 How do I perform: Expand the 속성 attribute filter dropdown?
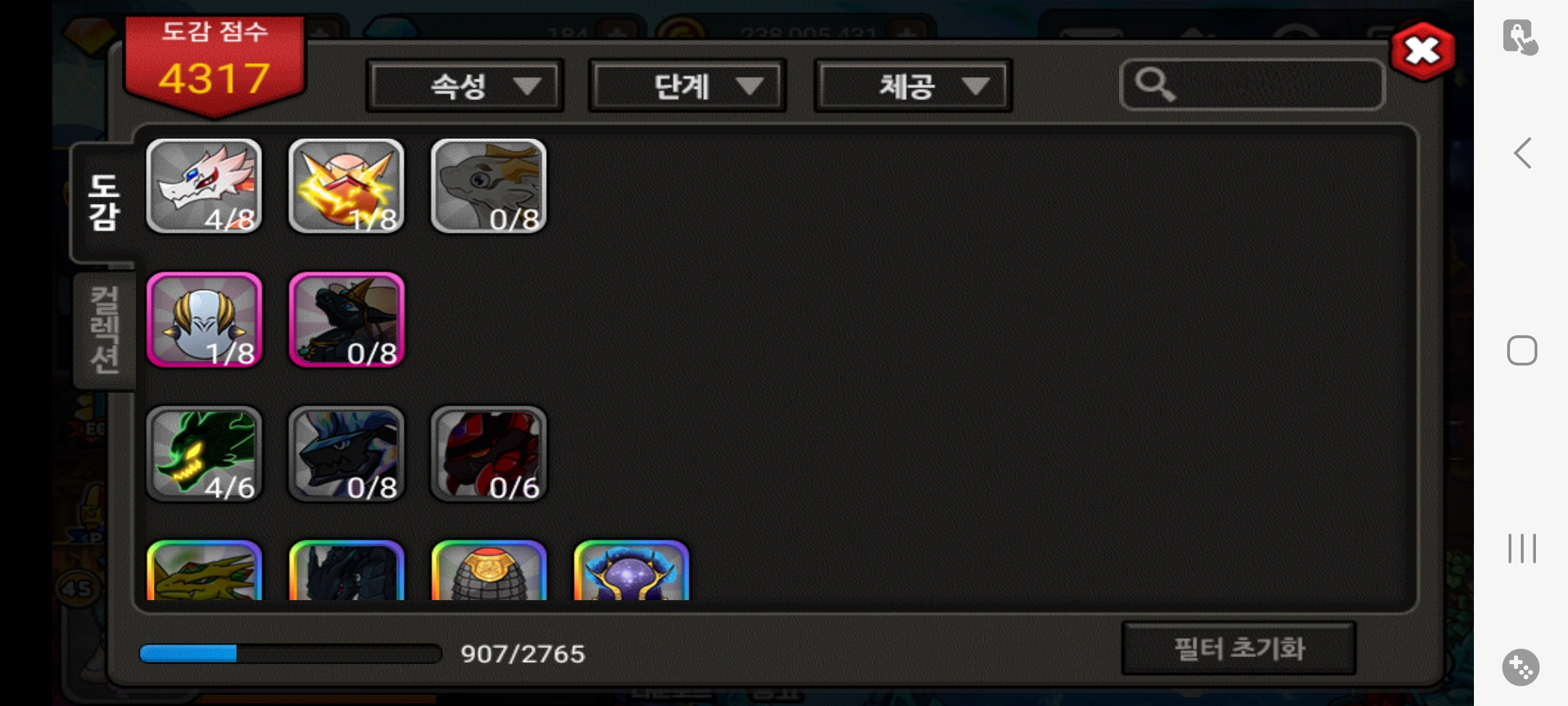[x=465, y=86]
